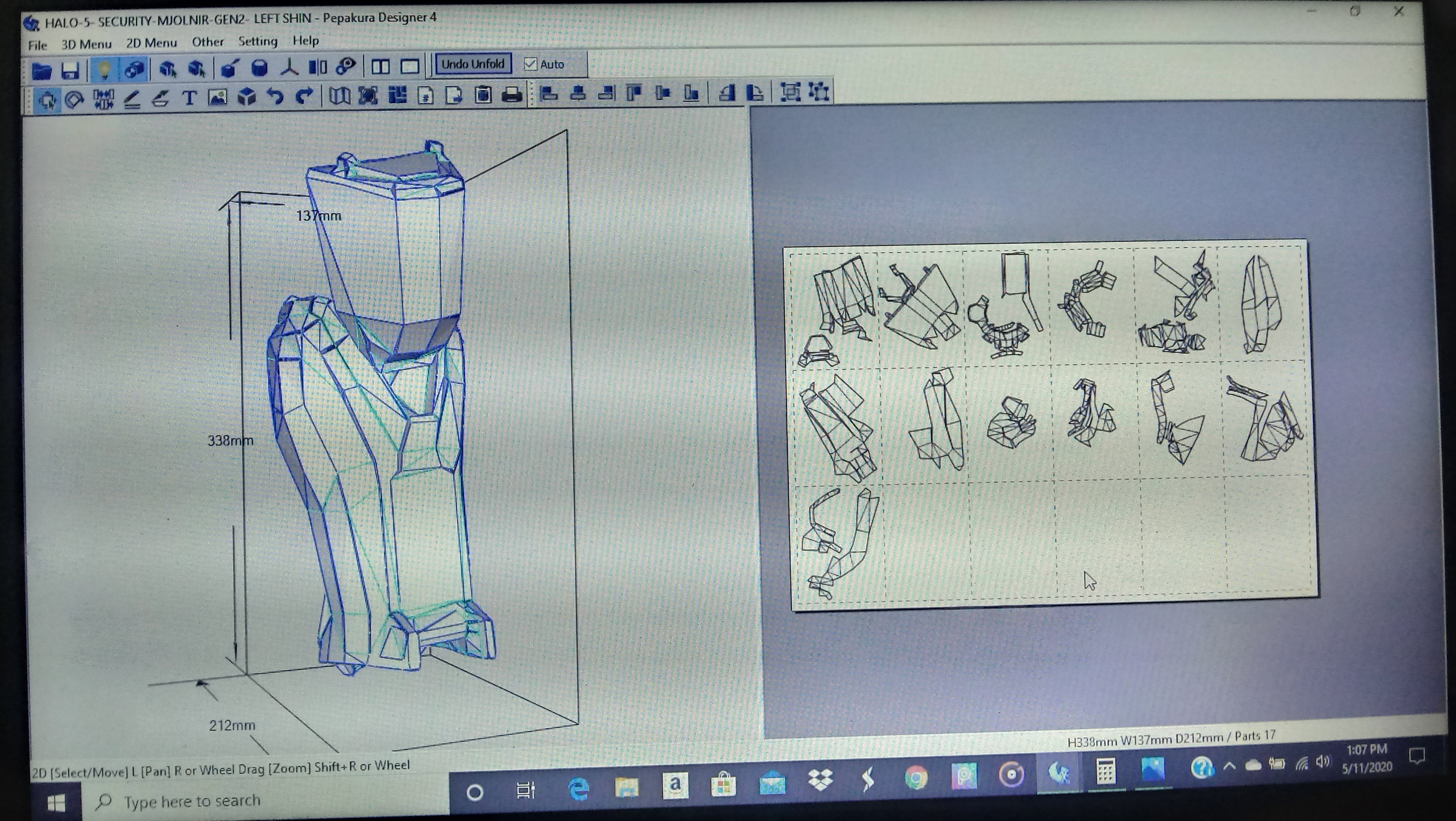
Task: Click the Redo arrow icon
Action: coord(304,95)
